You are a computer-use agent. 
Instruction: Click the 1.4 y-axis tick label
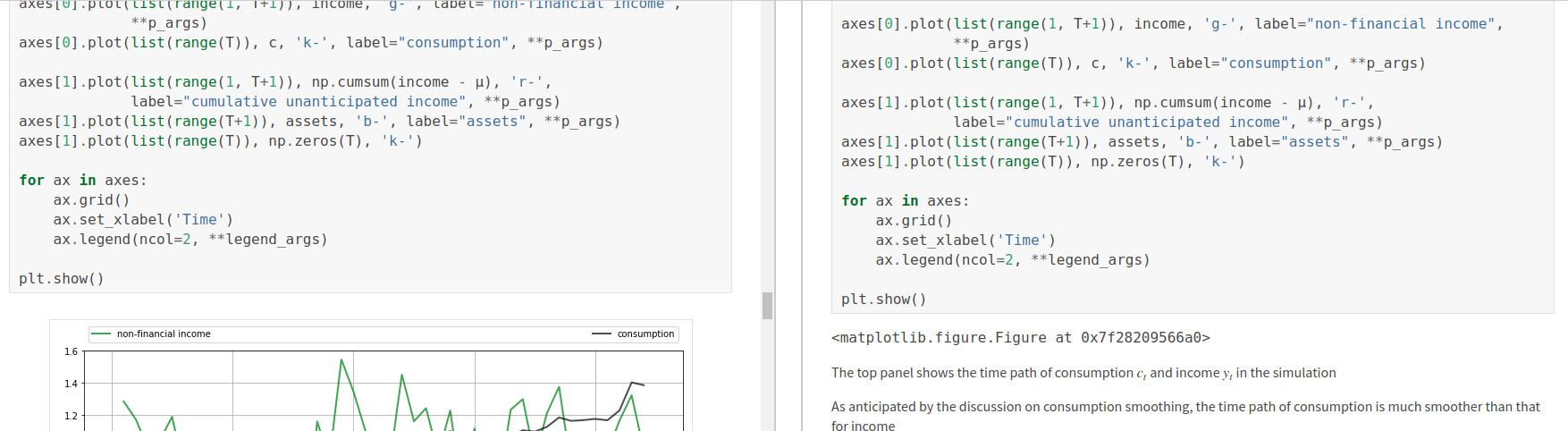71,384
